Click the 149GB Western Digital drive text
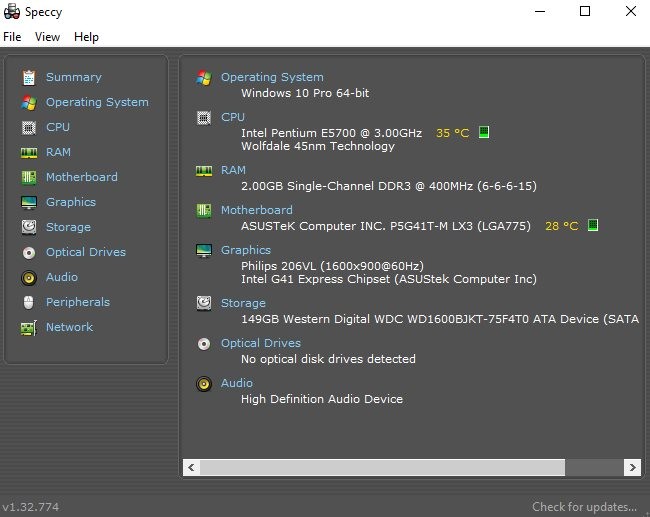Viewport: 650px width, 517px height. pyautogui.click(x=440, y=319)
